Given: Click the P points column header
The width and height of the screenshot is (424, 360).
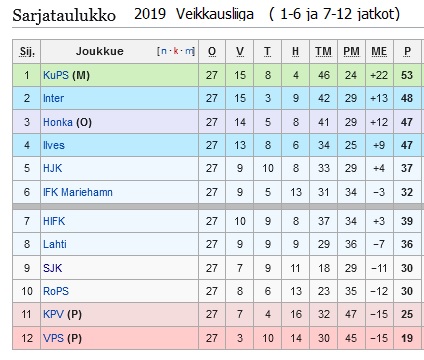Looking at the screenshot, I should (x=407, y=51).
